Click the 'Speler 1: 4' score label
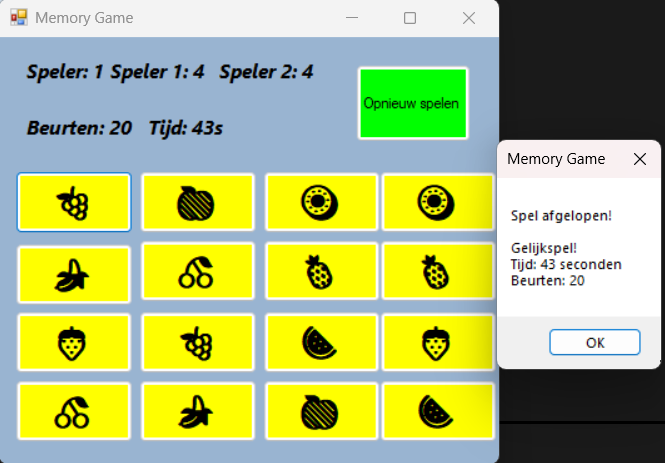 tap(157, 72)
